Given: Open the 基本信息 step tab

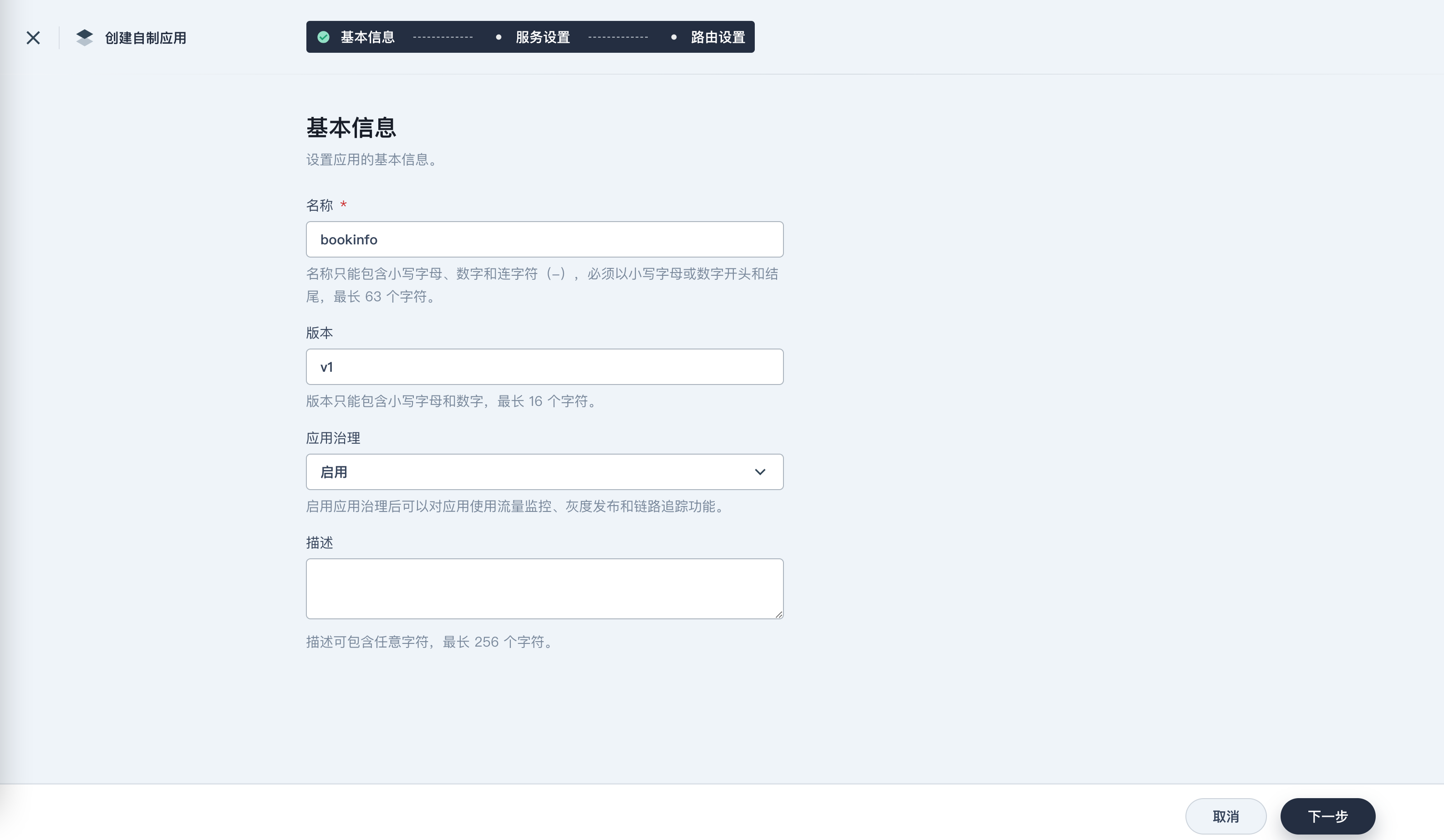Looking at the screenshot, I should click(x=367, y=37).
